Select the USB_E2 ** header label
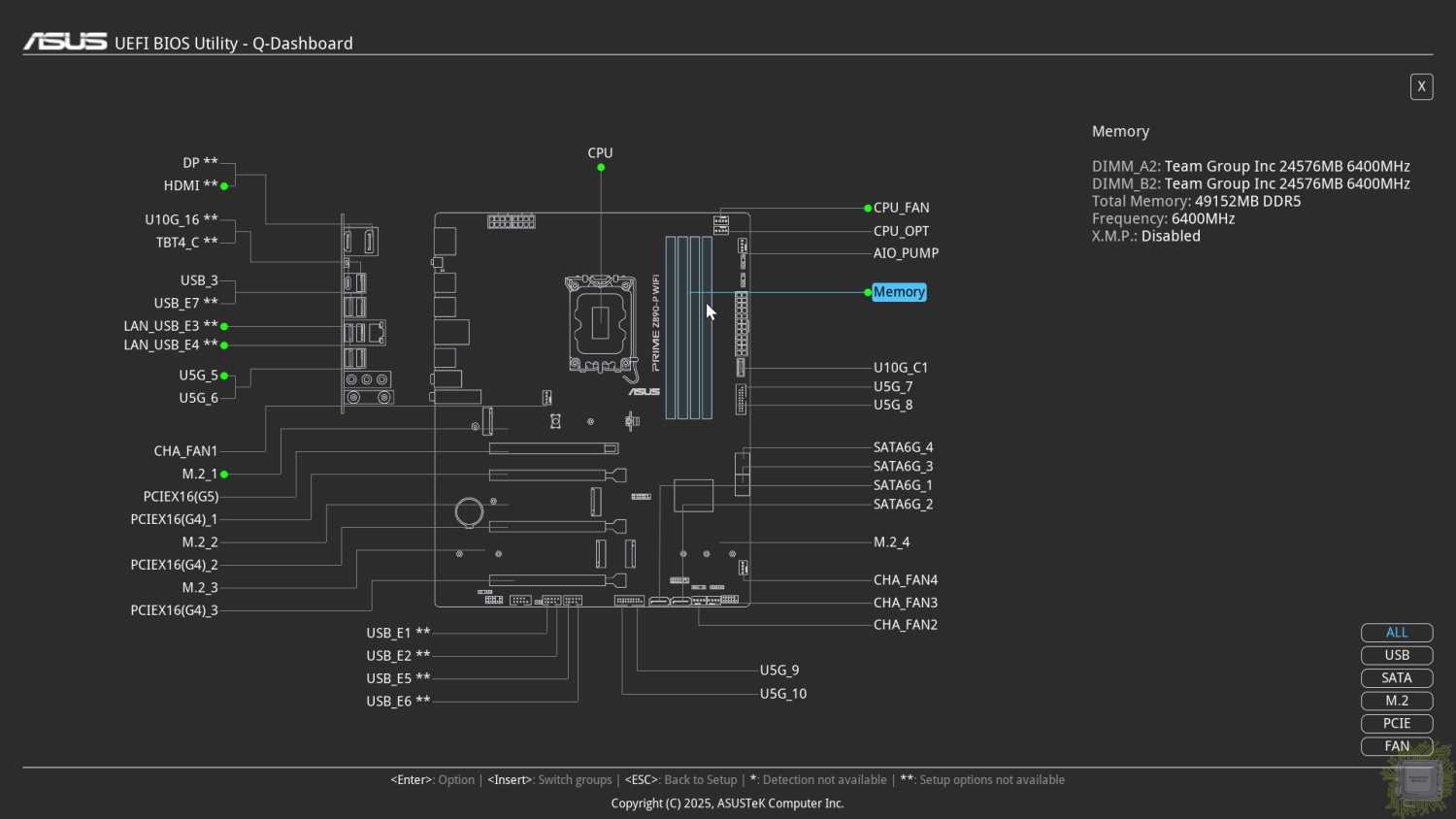 coord(398,656)
